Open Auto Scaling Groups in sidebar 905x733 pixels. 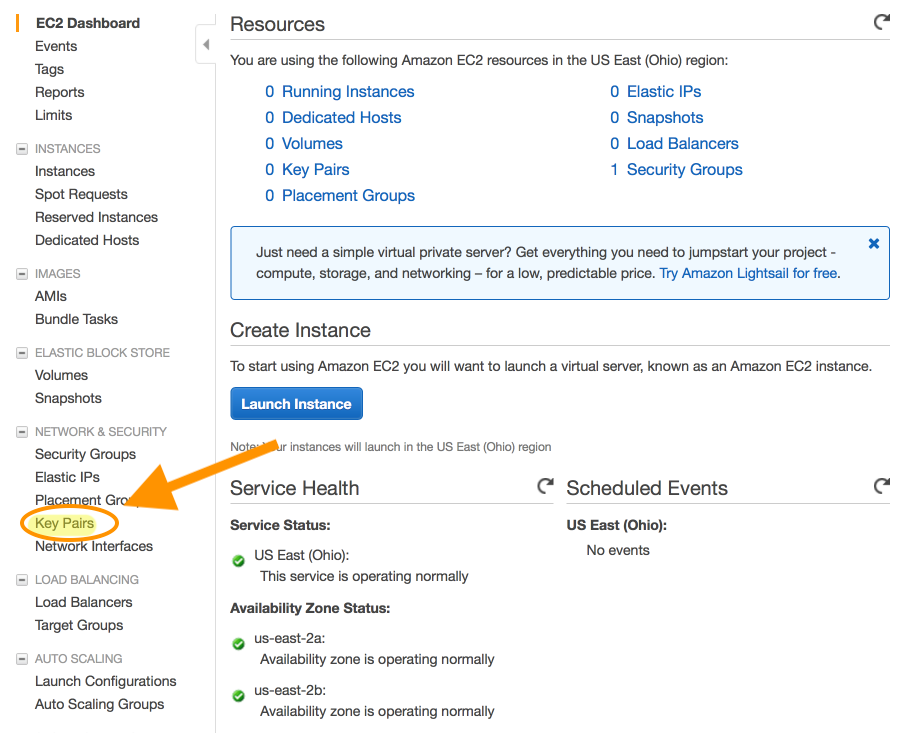point(99,704)
